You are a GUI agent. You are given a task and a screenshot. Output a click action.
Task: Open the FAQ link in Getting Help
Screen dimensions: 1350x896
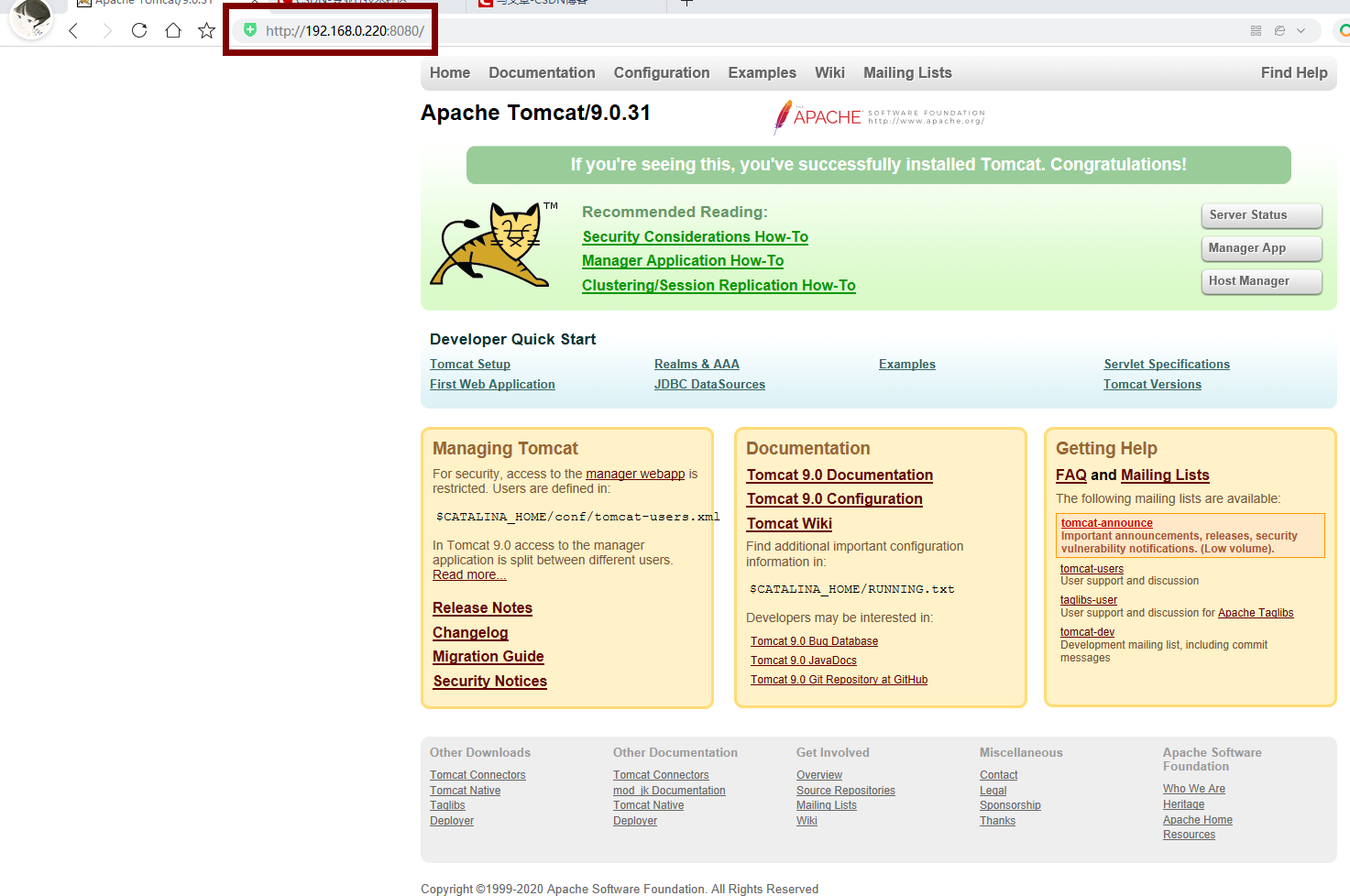[x=1070, y=475]
